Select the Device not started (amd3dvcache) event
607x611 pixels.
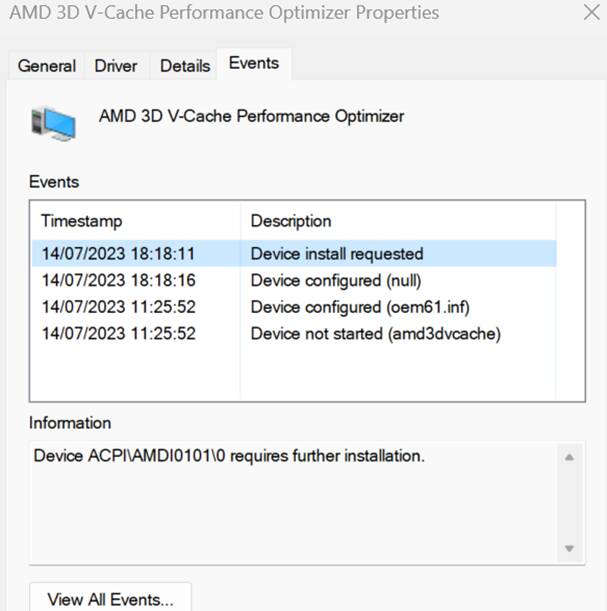click(x=375, y=333)
